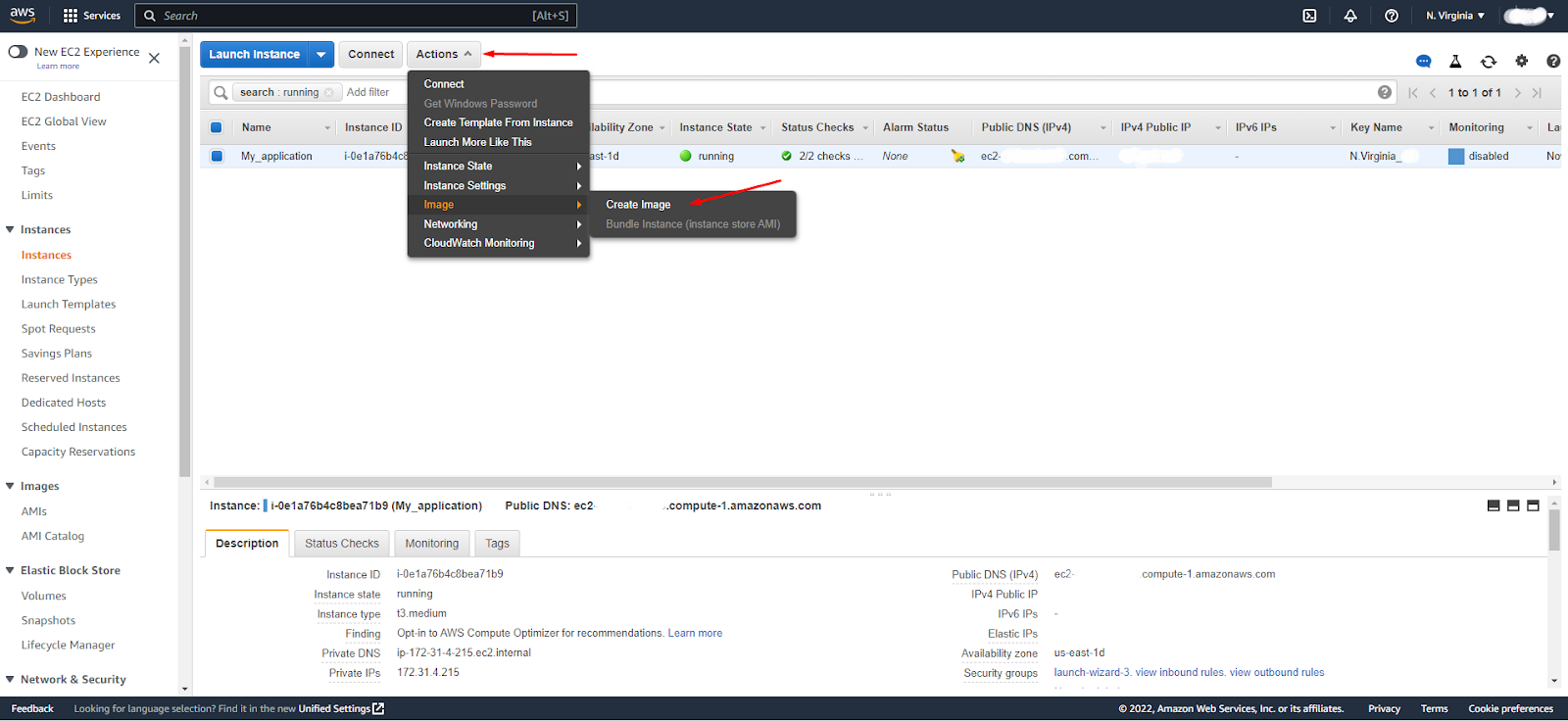
Task: Click the details pane vertical scrollbar
Action: click(1554, 530)
